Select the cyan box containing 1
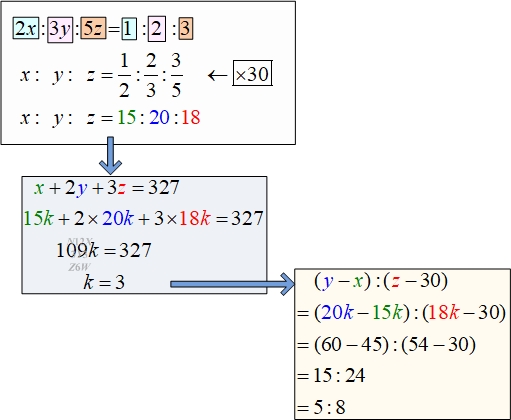This screenshot has height=420, width=511. 129,29
